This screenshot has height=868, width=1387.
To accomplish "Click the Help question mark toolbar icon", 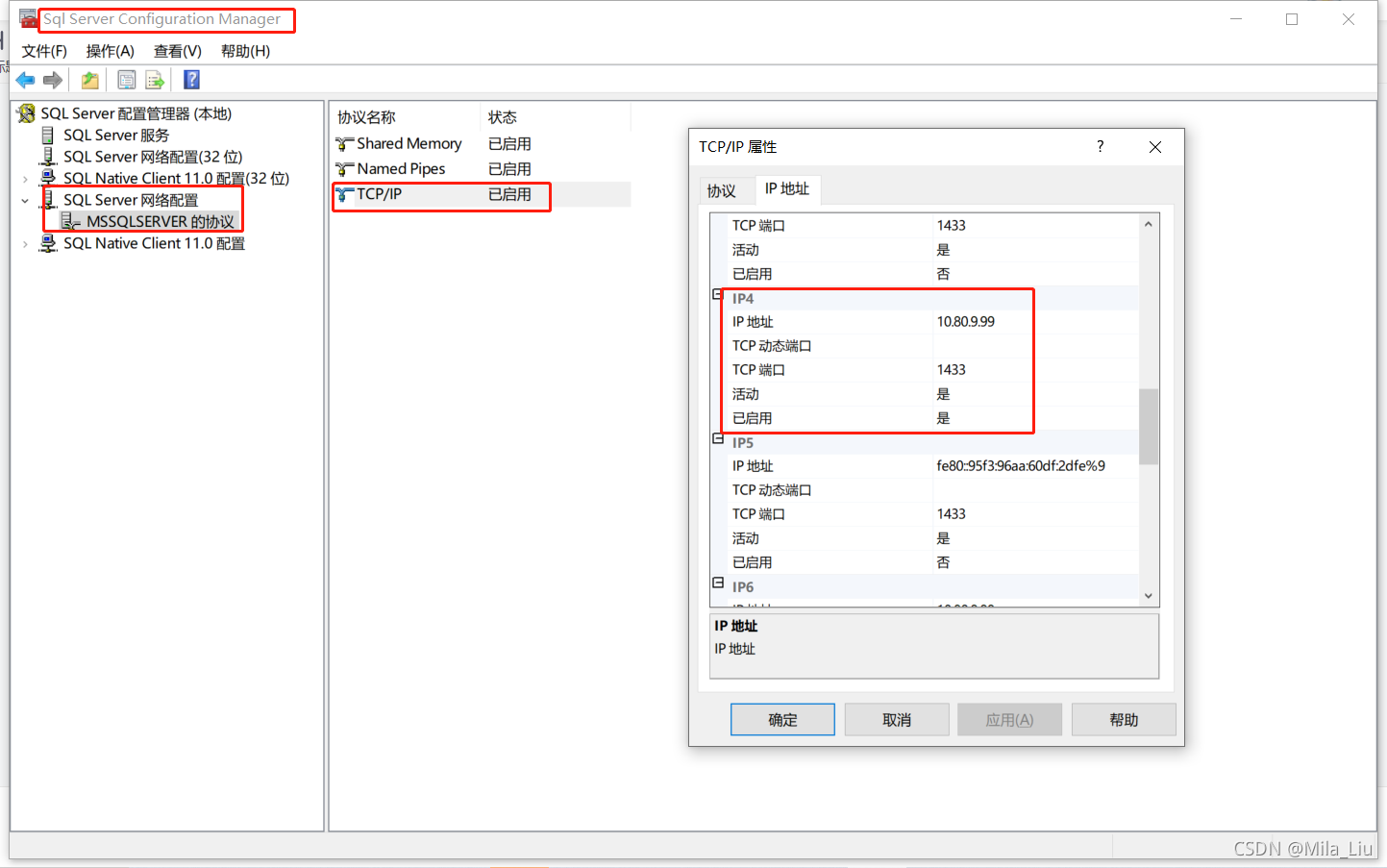I will pyautogui.click(x=192, y=80).
